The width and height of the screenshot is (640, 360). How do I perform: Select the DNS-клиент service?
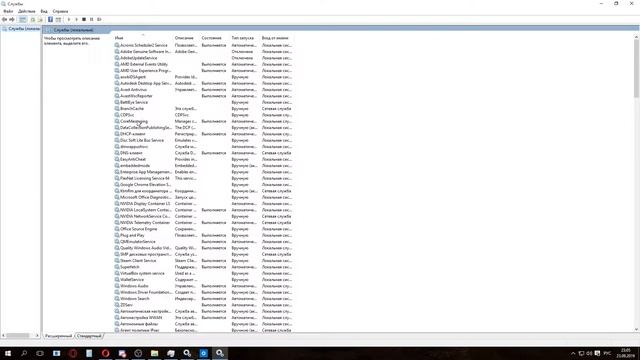pyautogui.click(x=203, y=153)
